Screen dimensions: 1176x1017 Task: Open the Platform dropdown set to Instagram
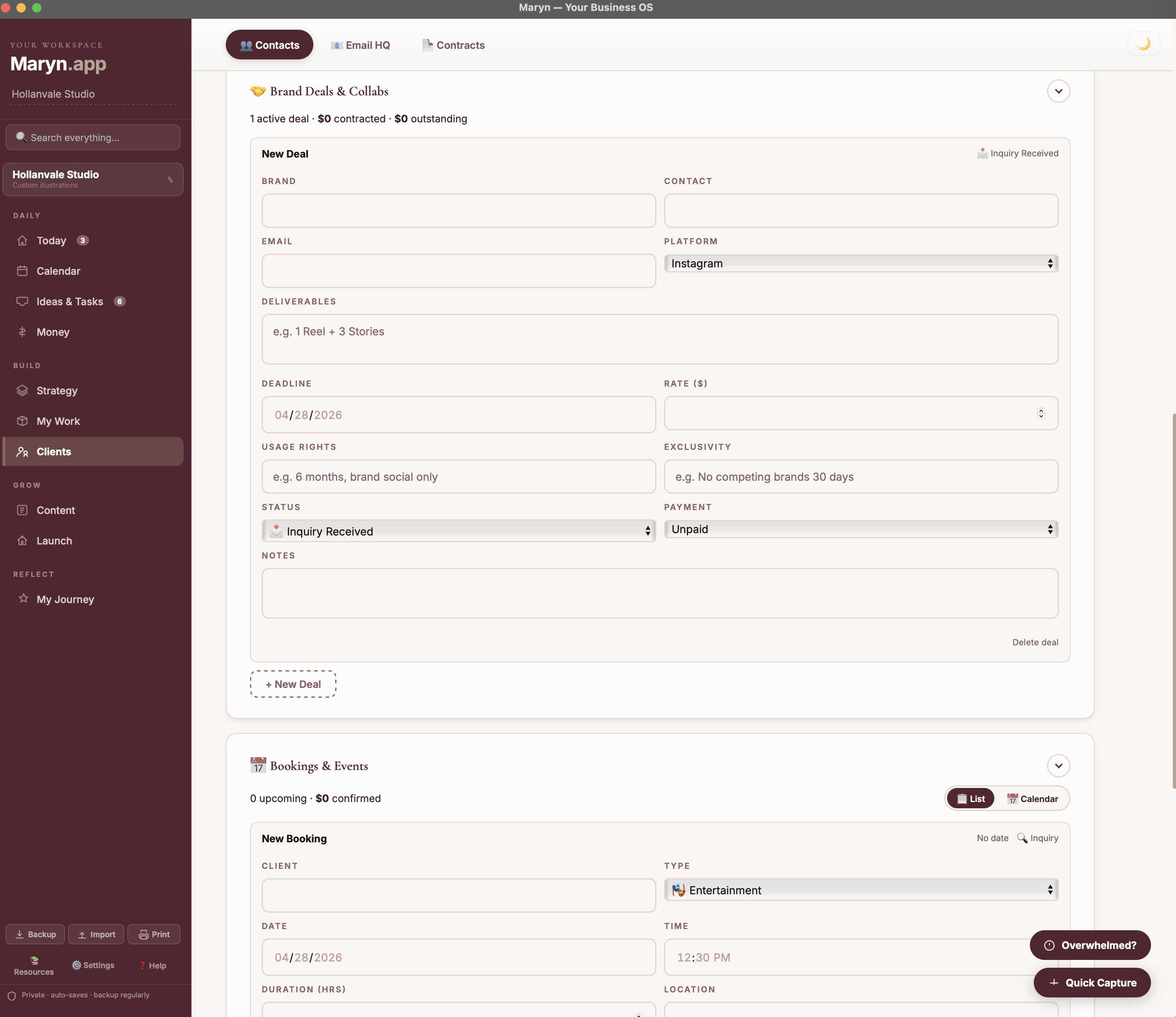coord(860,263)
